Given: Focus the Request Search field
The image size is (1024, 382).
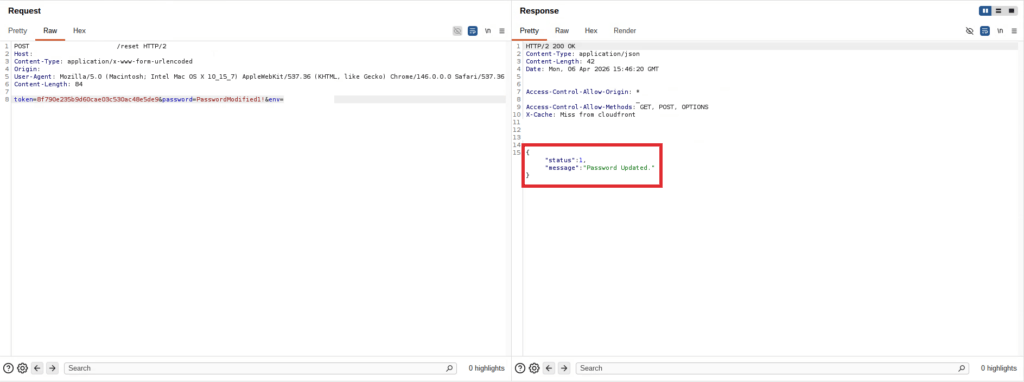Looking at the screenshot, I should [260, 368].
